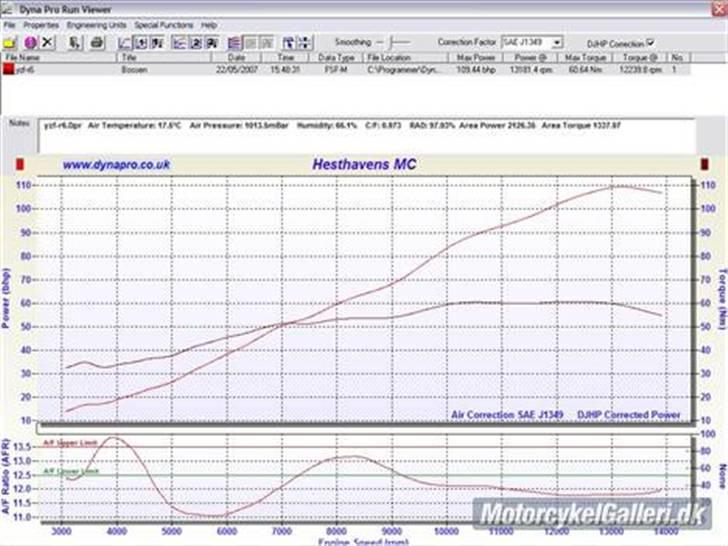Remove the run using the black X icon
The image size is (728, 546).
coord(47,43)
